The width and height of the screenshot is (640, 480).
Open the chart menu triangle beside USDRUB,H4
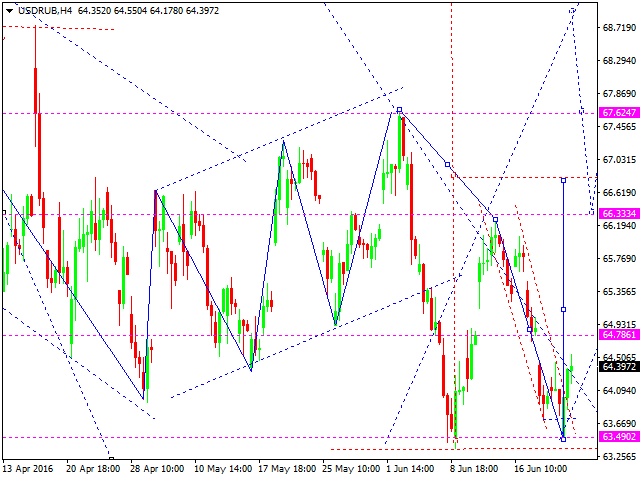(x=9, y=11)
